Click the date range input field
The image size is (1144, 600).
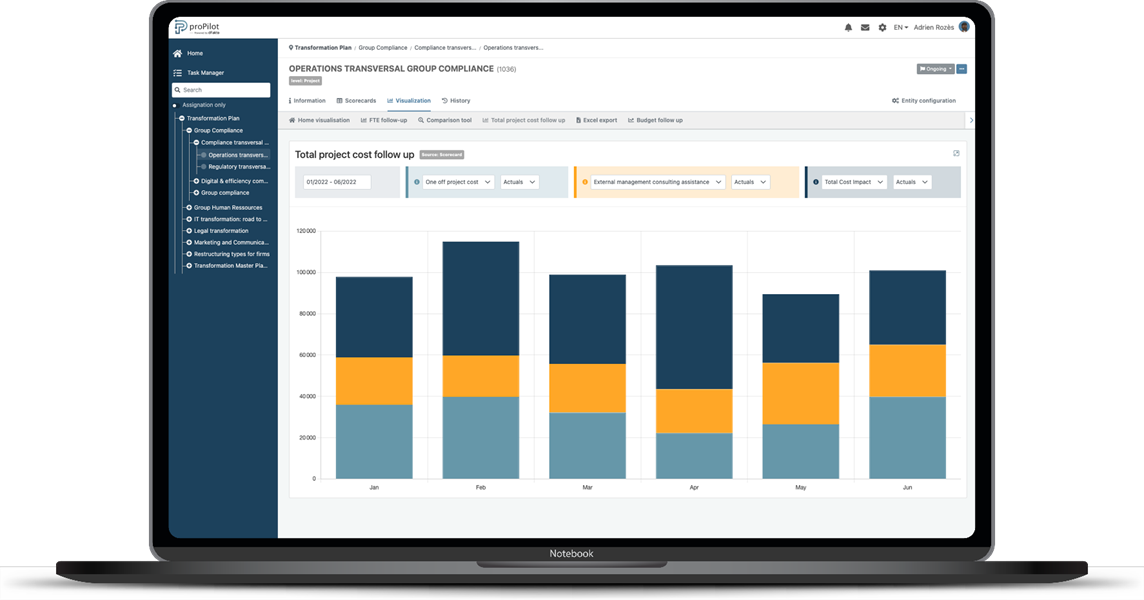336,182
